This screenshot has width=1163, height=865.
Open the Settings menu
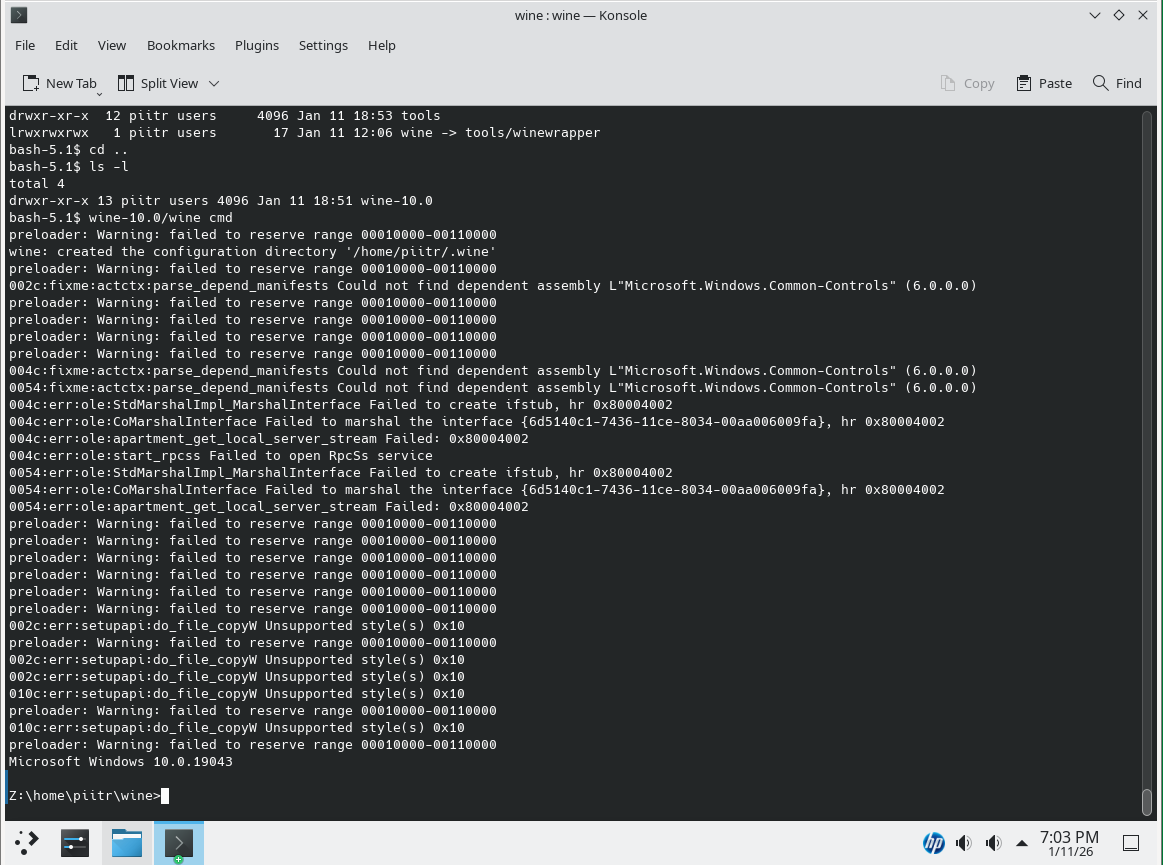pos(323,45)
